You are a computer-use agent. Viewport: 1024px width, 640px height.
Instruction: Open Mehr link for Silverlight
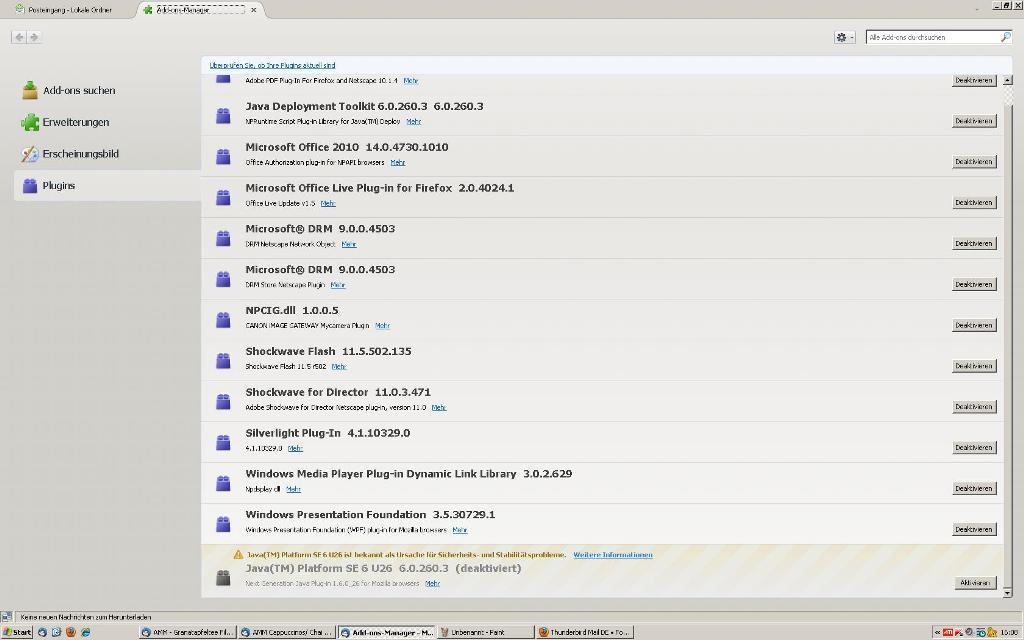(295, 448)
